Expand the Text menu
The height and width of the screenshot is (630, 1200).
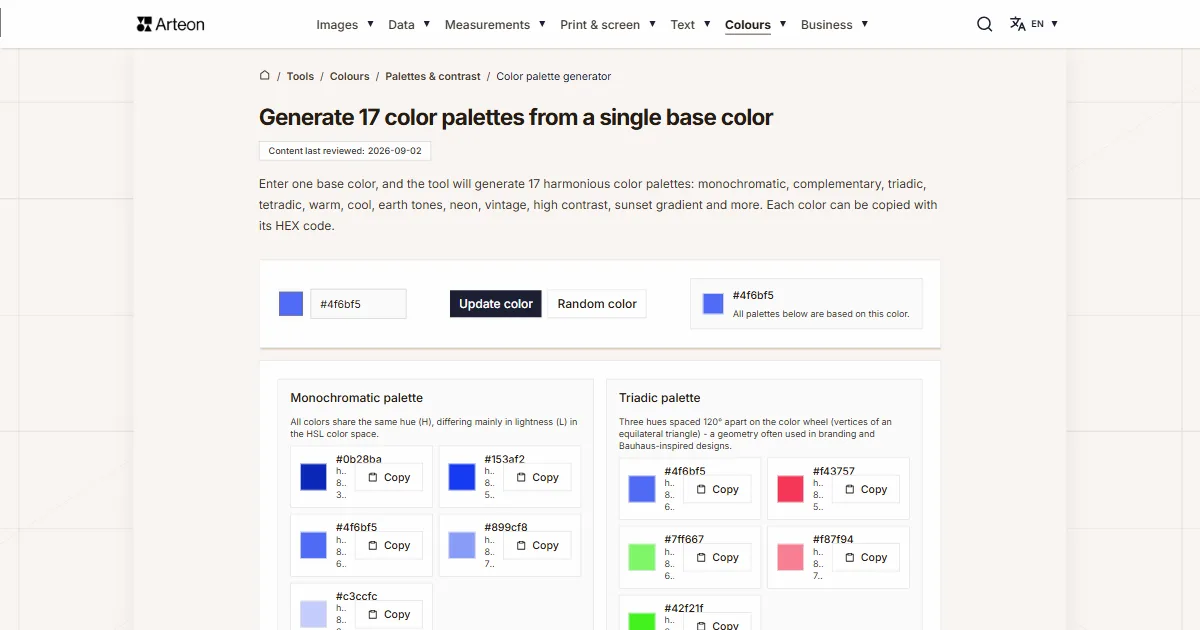point(690,24)
